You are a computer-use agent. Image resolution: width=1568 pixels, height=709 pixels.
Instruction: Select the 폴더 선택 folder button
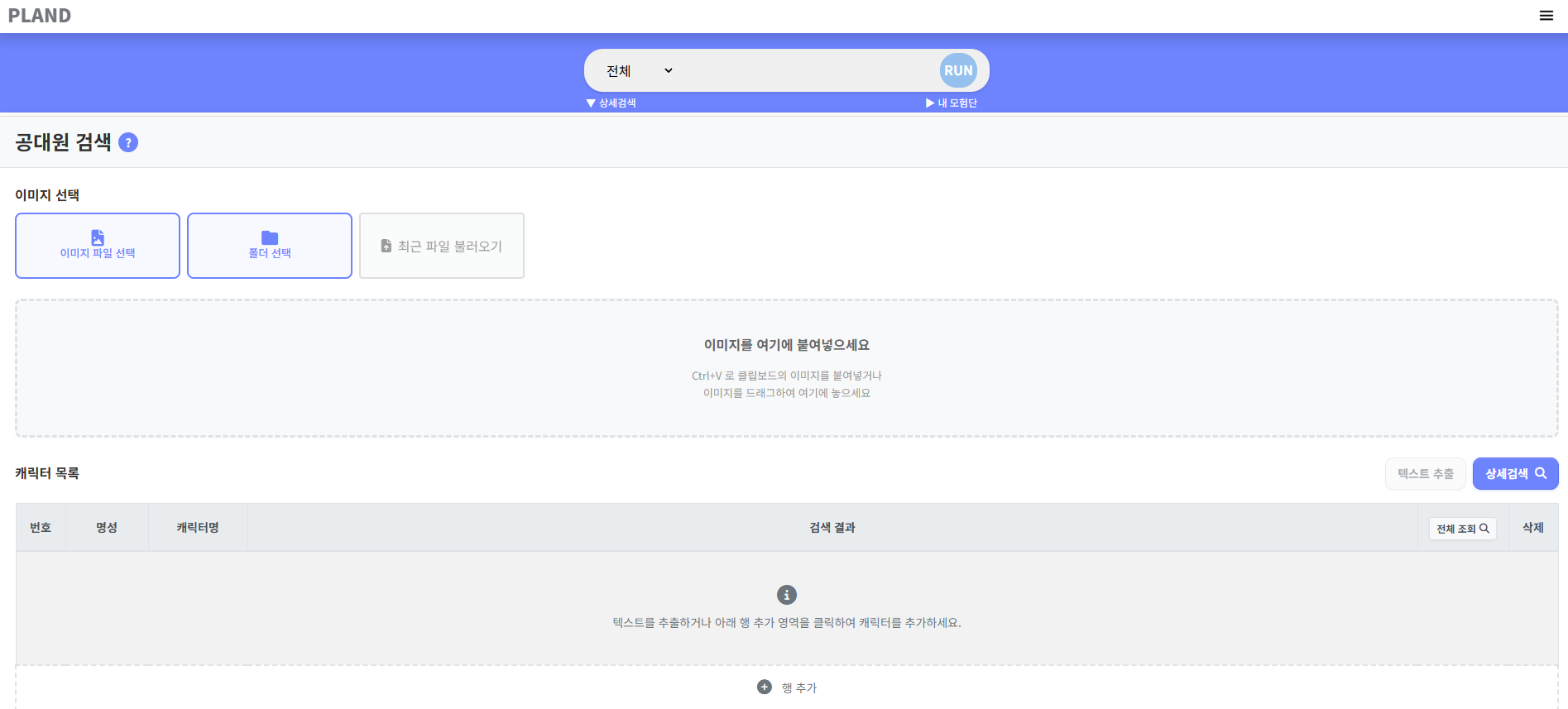tap(270, 246)
